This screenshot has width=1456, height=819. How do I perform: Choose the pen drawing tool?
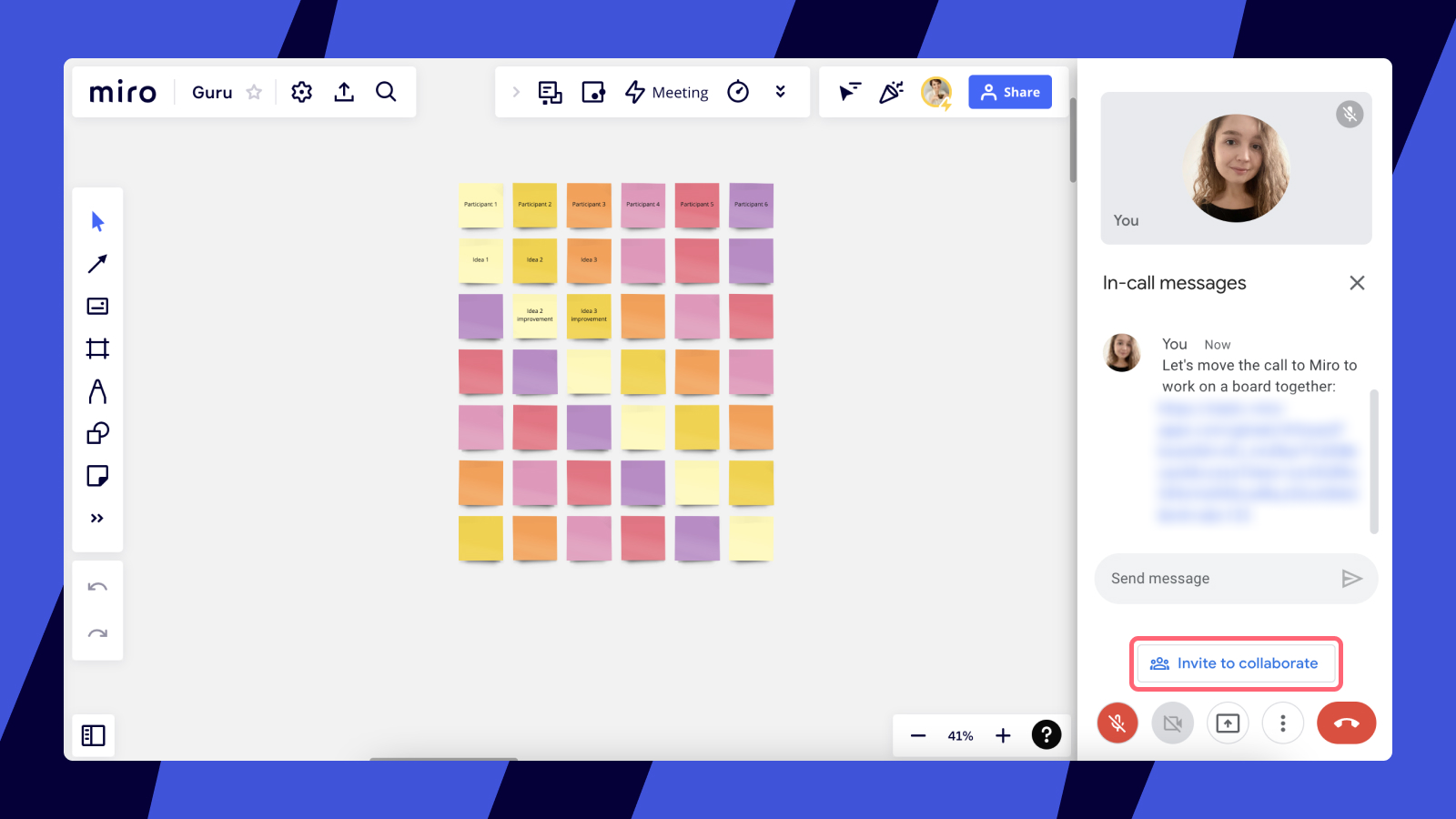[x=97, y=391]
